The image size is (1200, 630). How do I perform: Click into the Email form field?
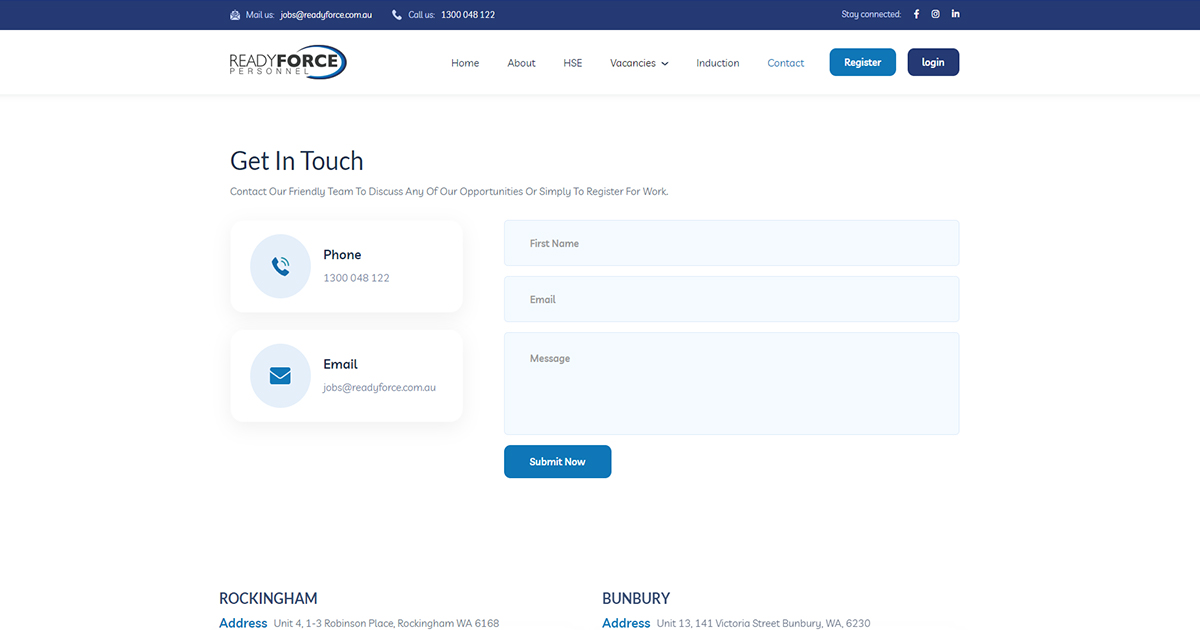pos(731,299)
